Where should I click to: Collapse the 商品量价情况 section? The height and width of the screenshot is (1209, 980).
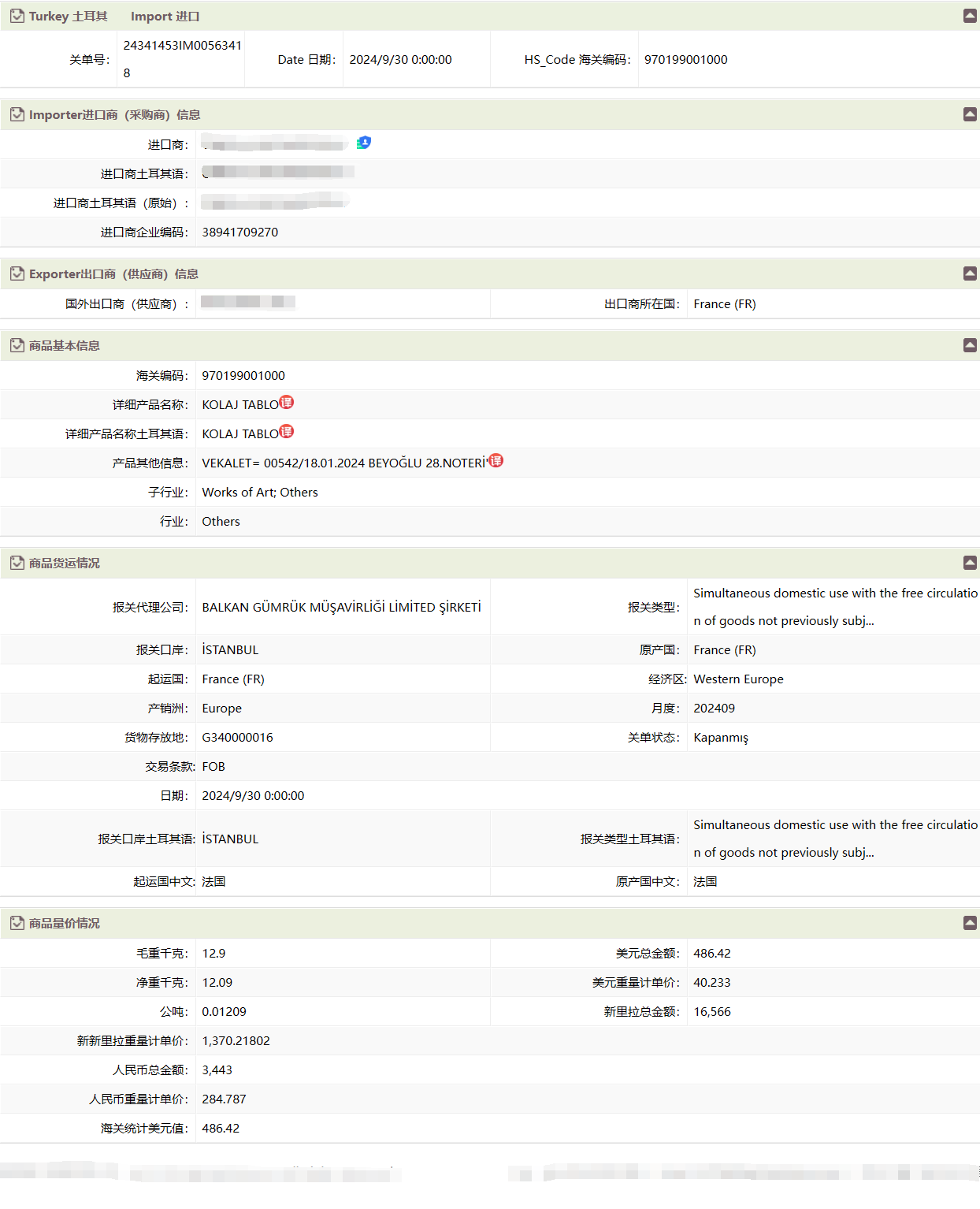pyautogui.click(x=970, y=923)
